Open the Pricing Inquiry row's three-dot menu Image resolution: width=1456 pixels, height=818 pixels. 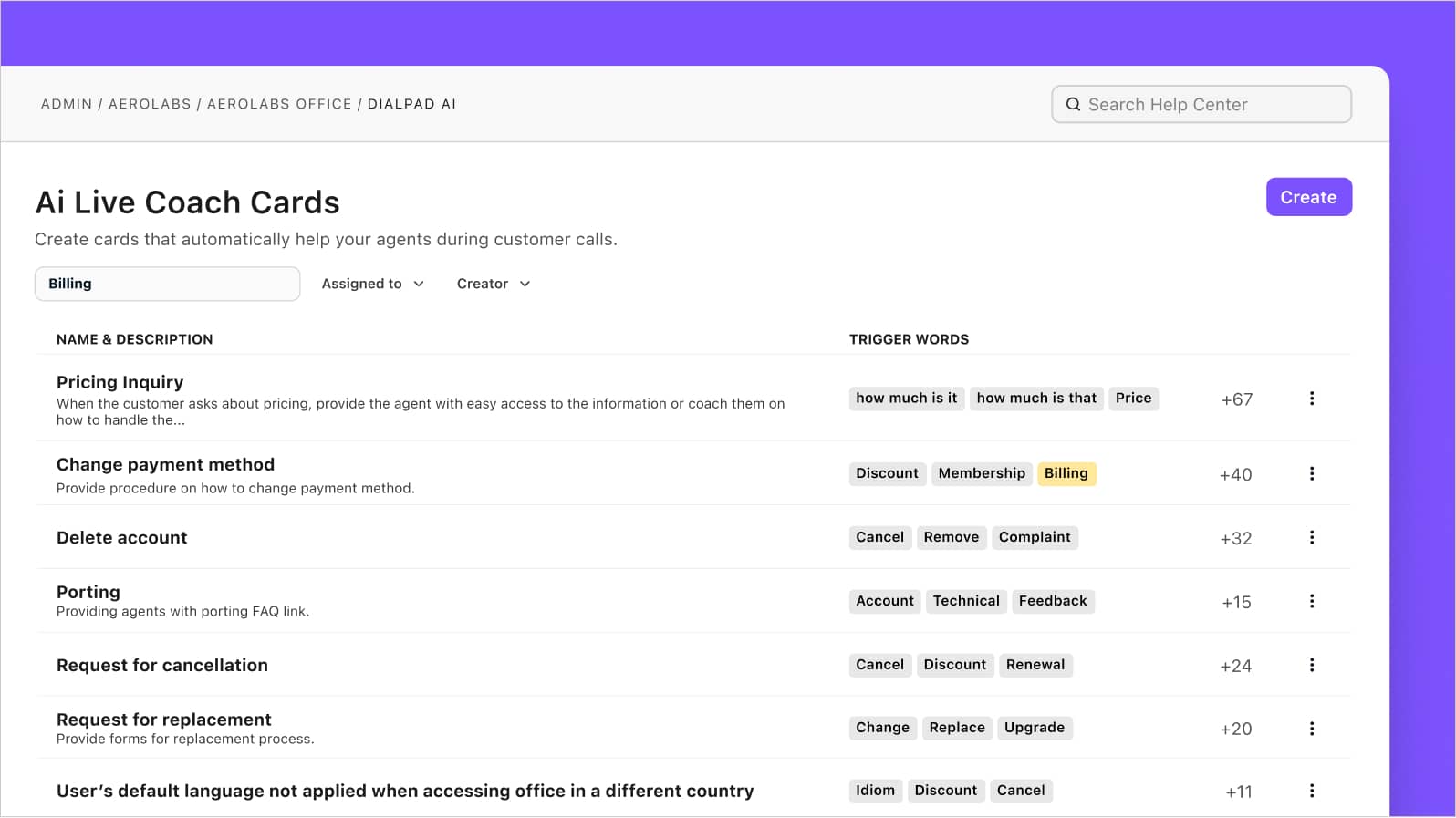point(1312,399)
